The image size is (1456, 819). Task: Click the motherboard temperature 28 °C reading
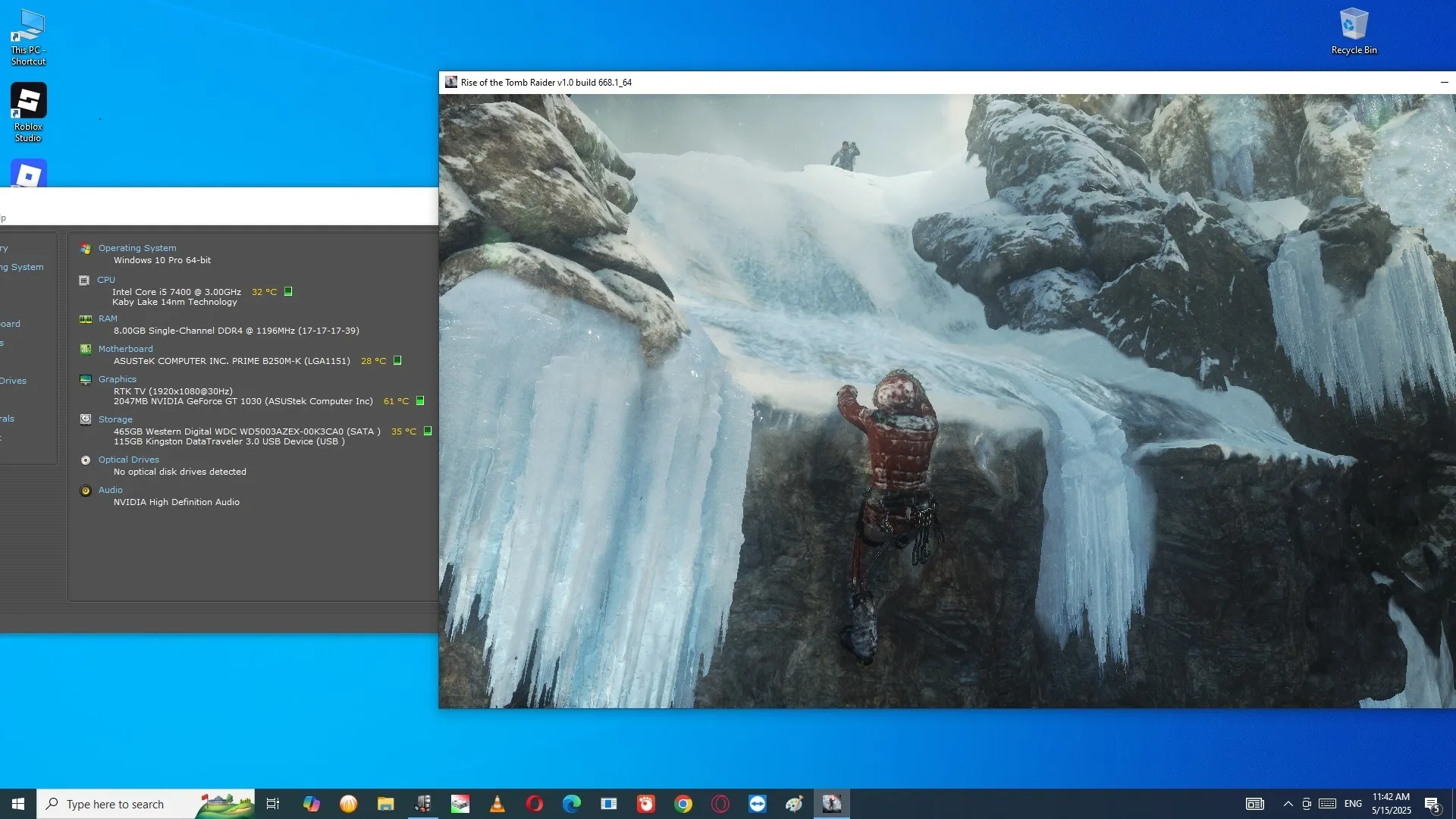[x=373, y=361]
